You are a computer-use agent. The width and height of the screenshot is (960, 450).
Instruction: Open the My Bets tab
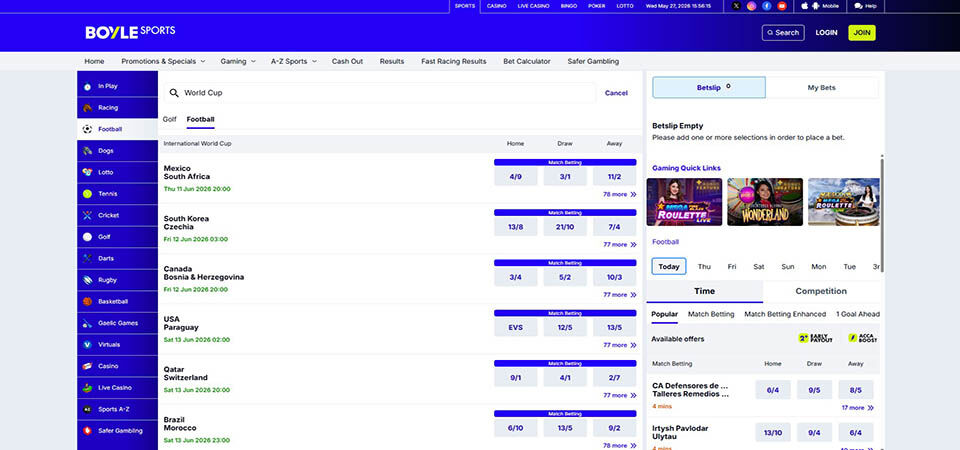click(x=822, y=88)
